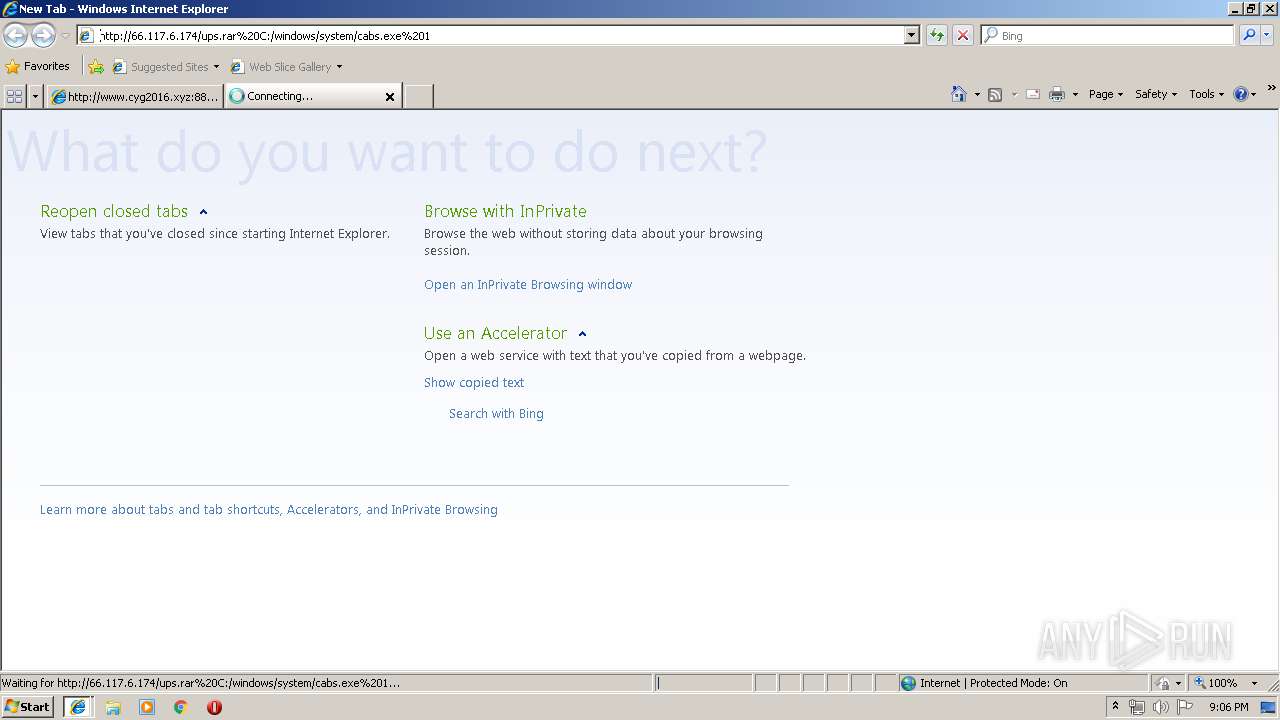The image size is (1280, 720).
Task: Open Learn more about tabs link
Action: tap(269, 510)
